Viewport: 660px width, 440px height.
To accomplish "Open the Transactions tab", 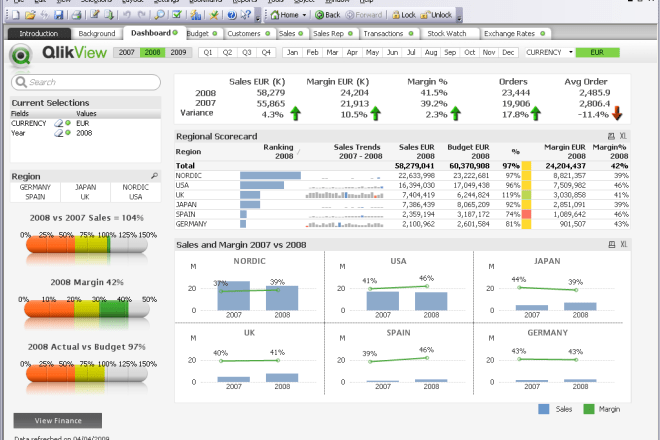I will pyautogui.click(x=388, y=33).
